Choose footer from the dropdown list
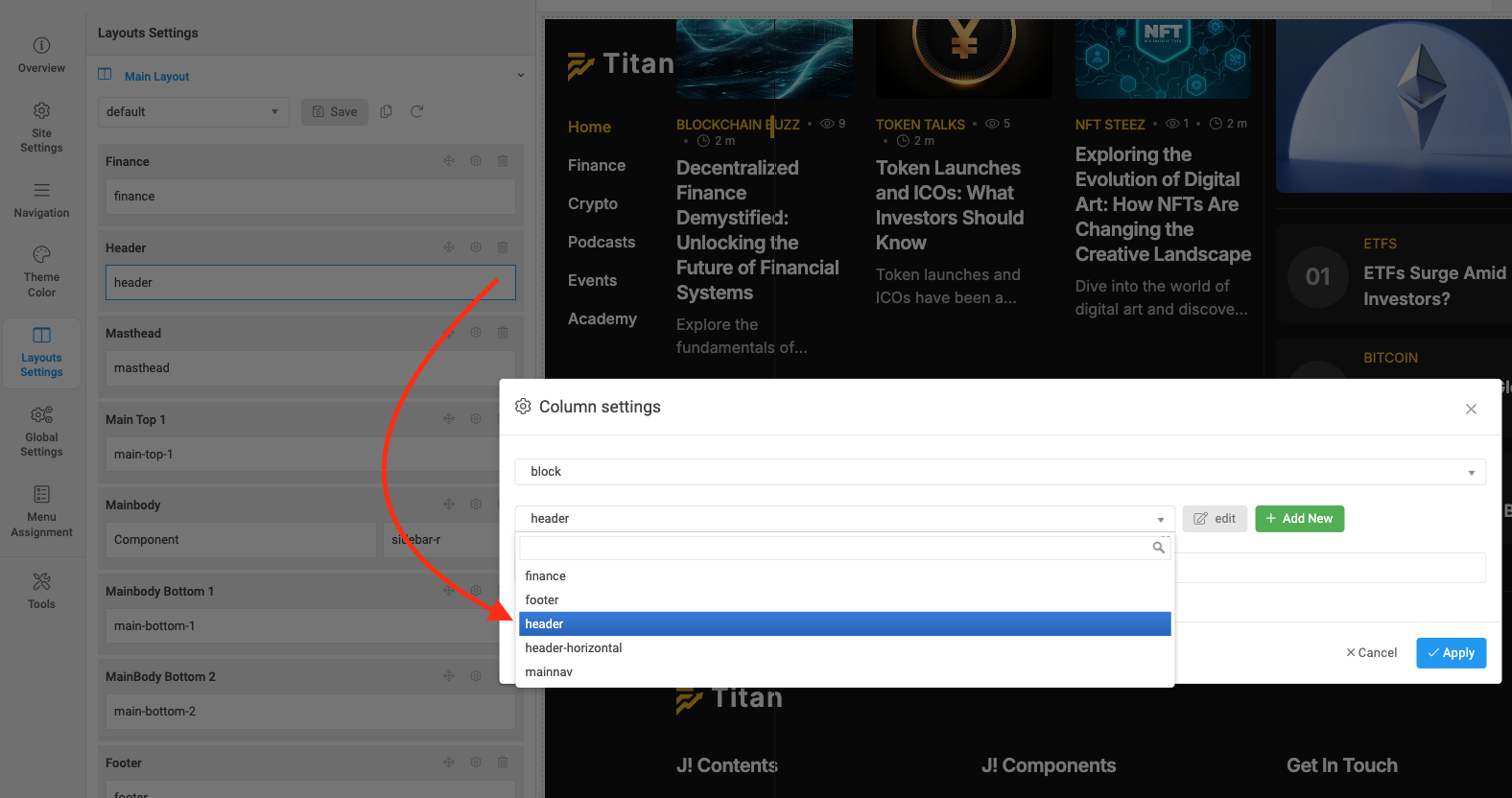Image resolution: width=1512 pixels, height=798 pixels. click(x=845, y=600)
